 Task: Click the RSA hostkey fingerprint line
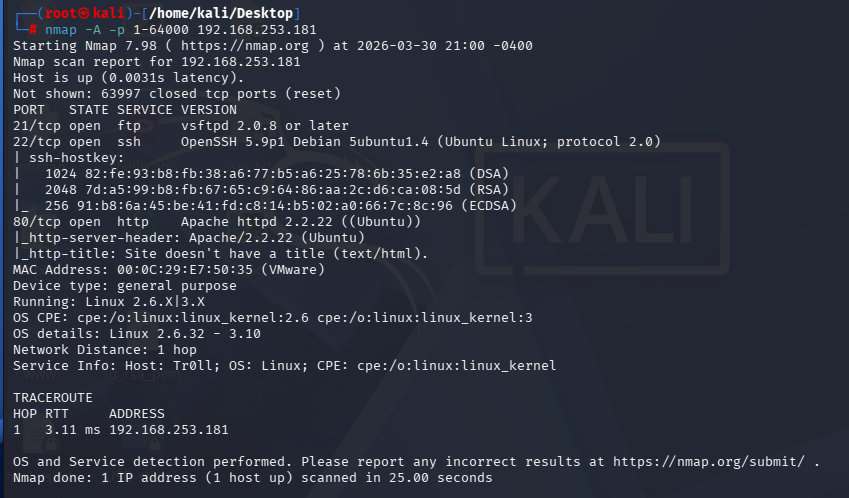click(277, 190)
